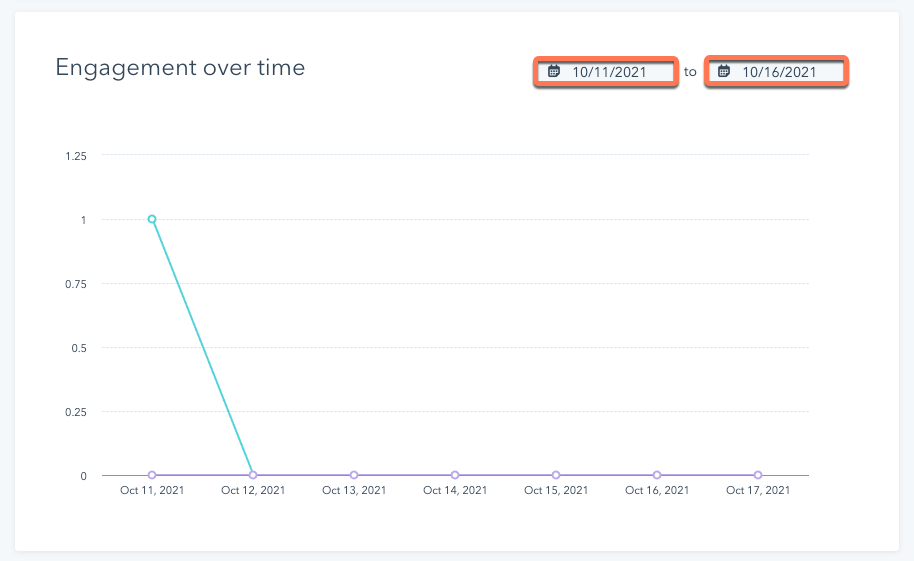Click the teal data point at value 1
Image resolution: width=914 pixels, height=561 pixels.
(x=152, y=219)
